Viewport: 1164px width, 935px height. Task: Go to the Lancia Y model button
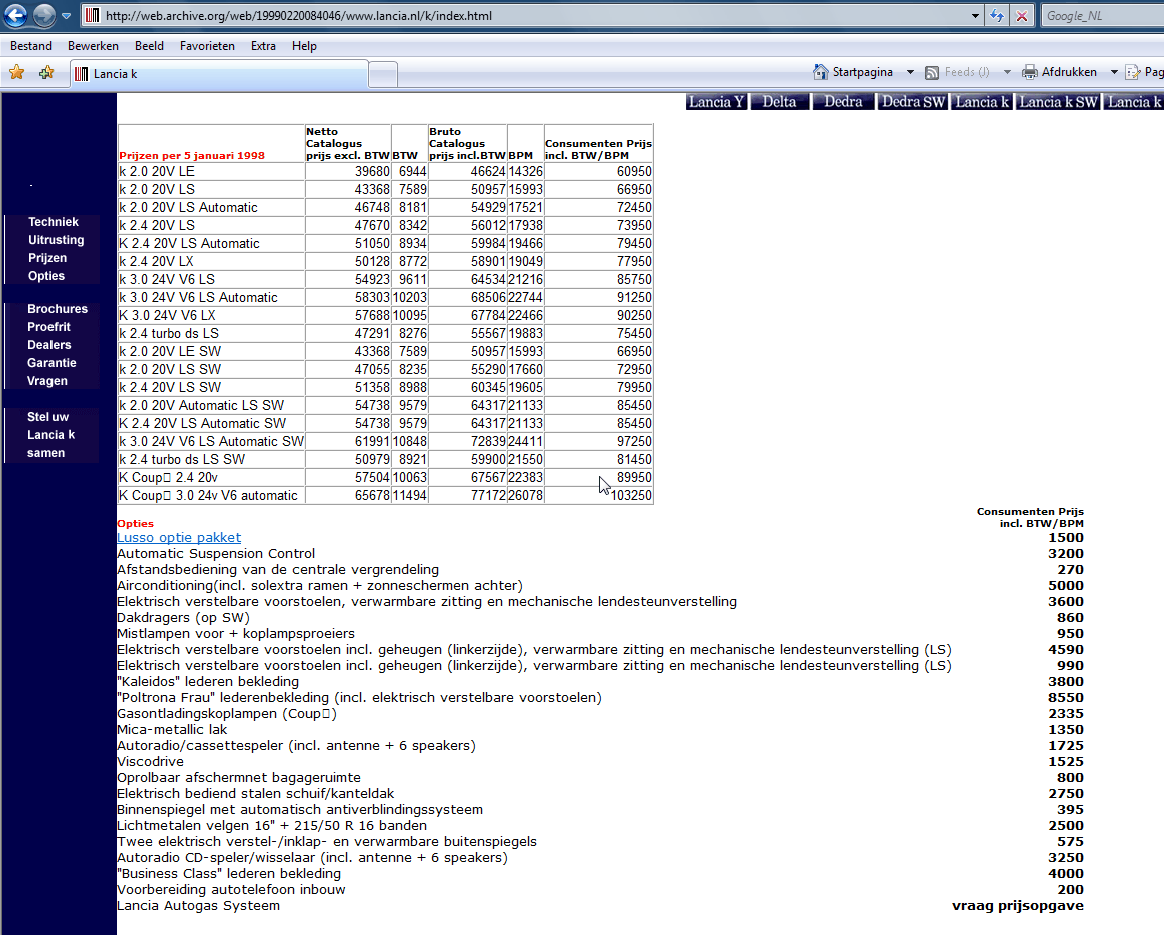coord(716,102)
